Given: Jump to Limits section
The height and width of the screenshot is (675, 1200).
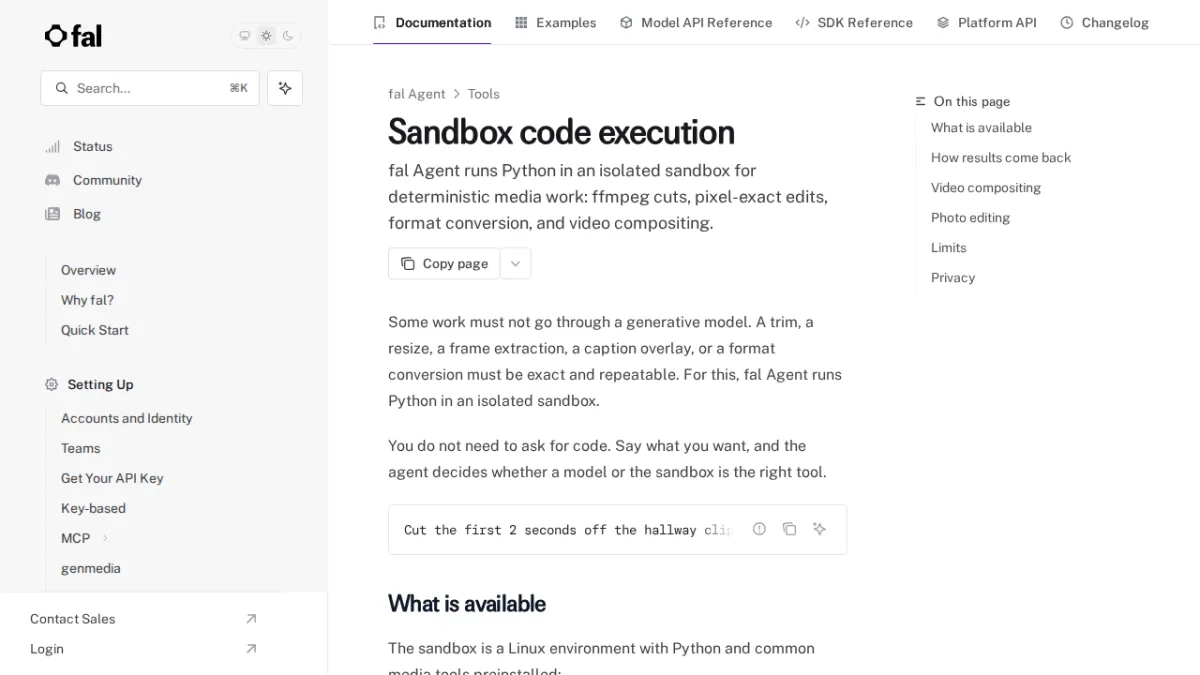Looking at the screenshot, I should (948, 248).
